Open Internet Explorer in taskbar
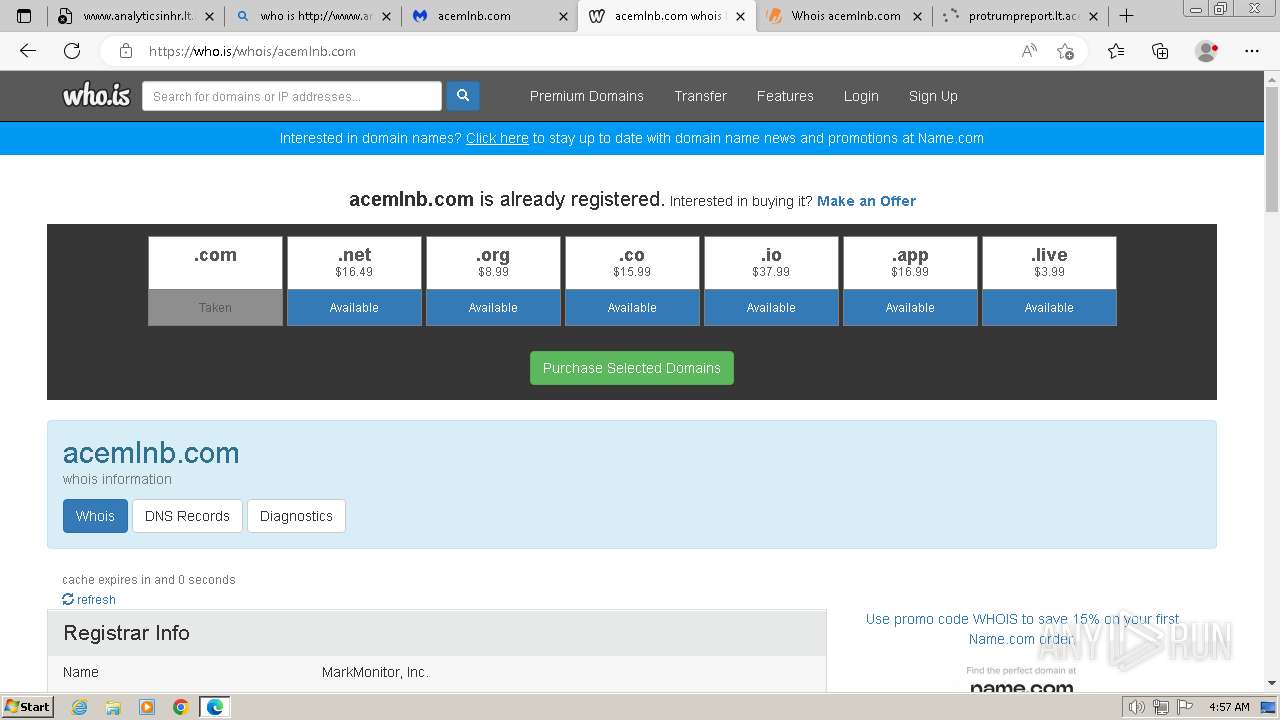Viewport: 1280px width, 720px height. [80, 707]
